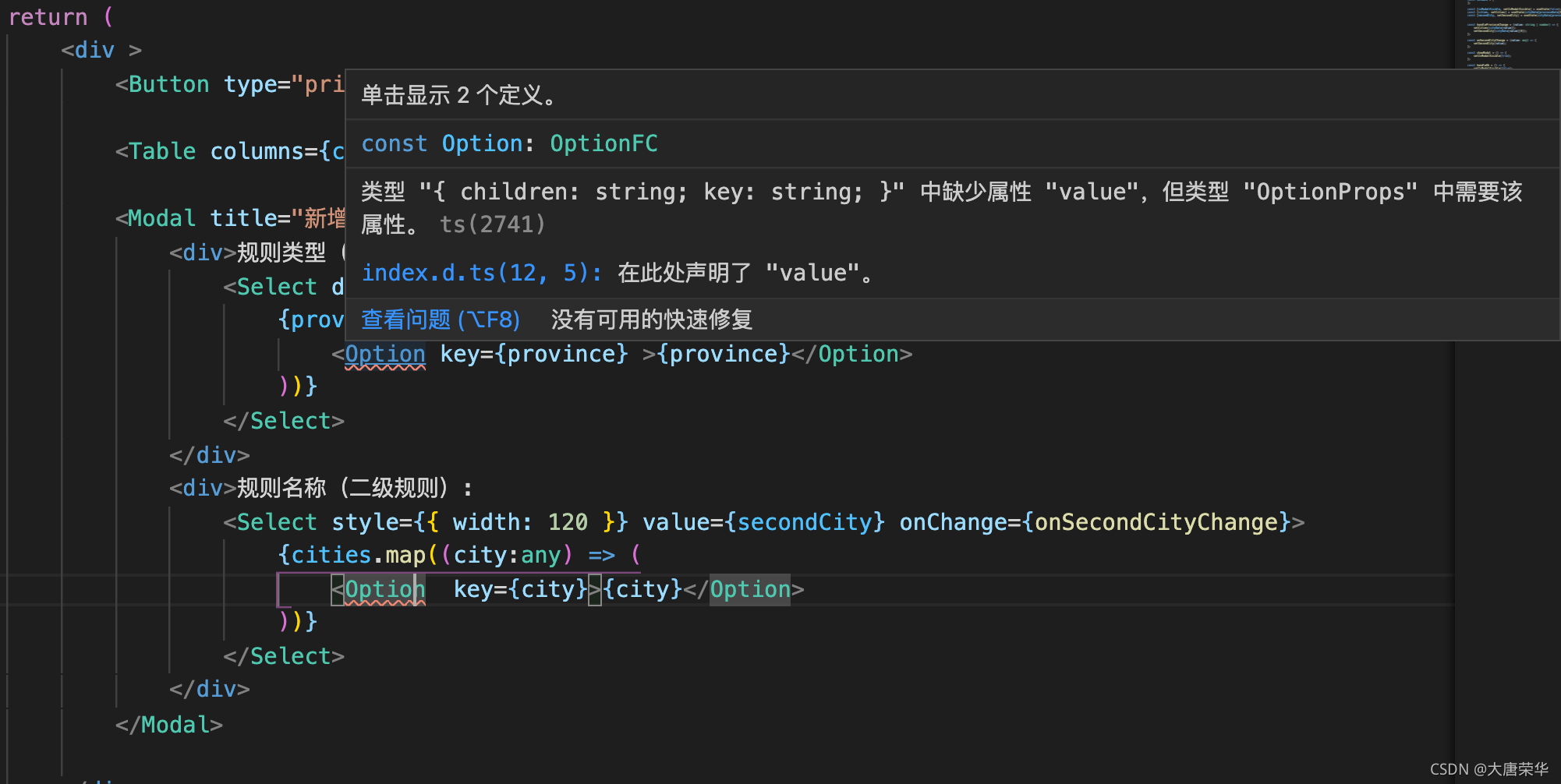Click the cities.map call

358,555
